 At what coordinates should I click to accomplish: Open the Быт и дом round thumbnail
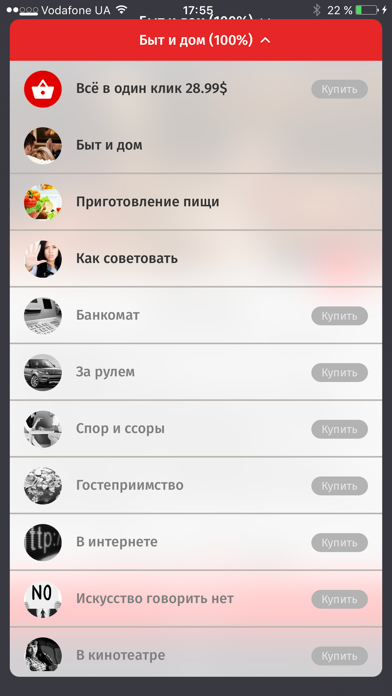point(43,146)
